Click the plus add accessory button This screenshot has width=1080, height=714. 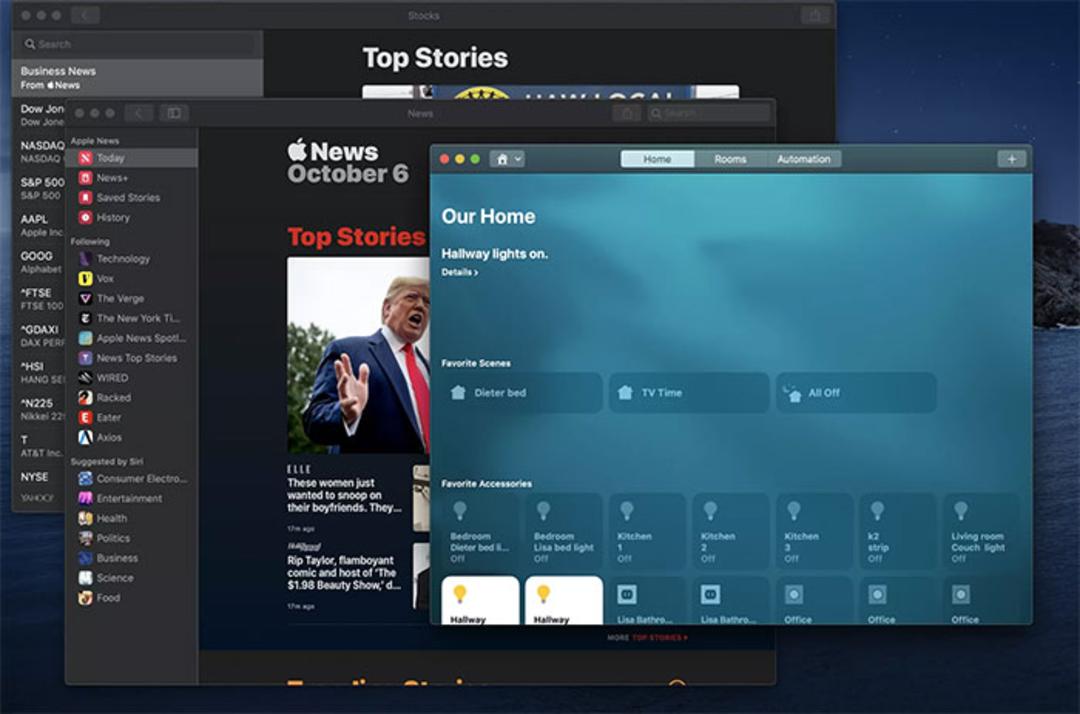(1011, 159)
